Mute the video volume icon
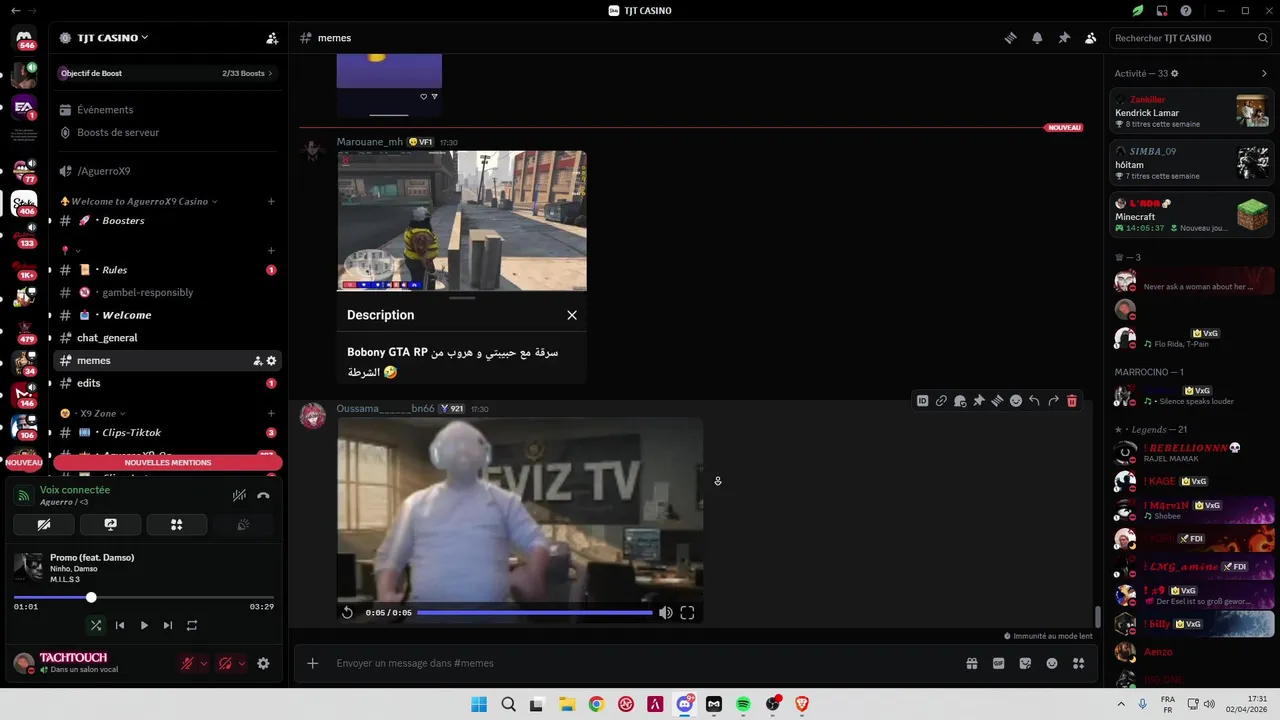 [x=665, y=612]
